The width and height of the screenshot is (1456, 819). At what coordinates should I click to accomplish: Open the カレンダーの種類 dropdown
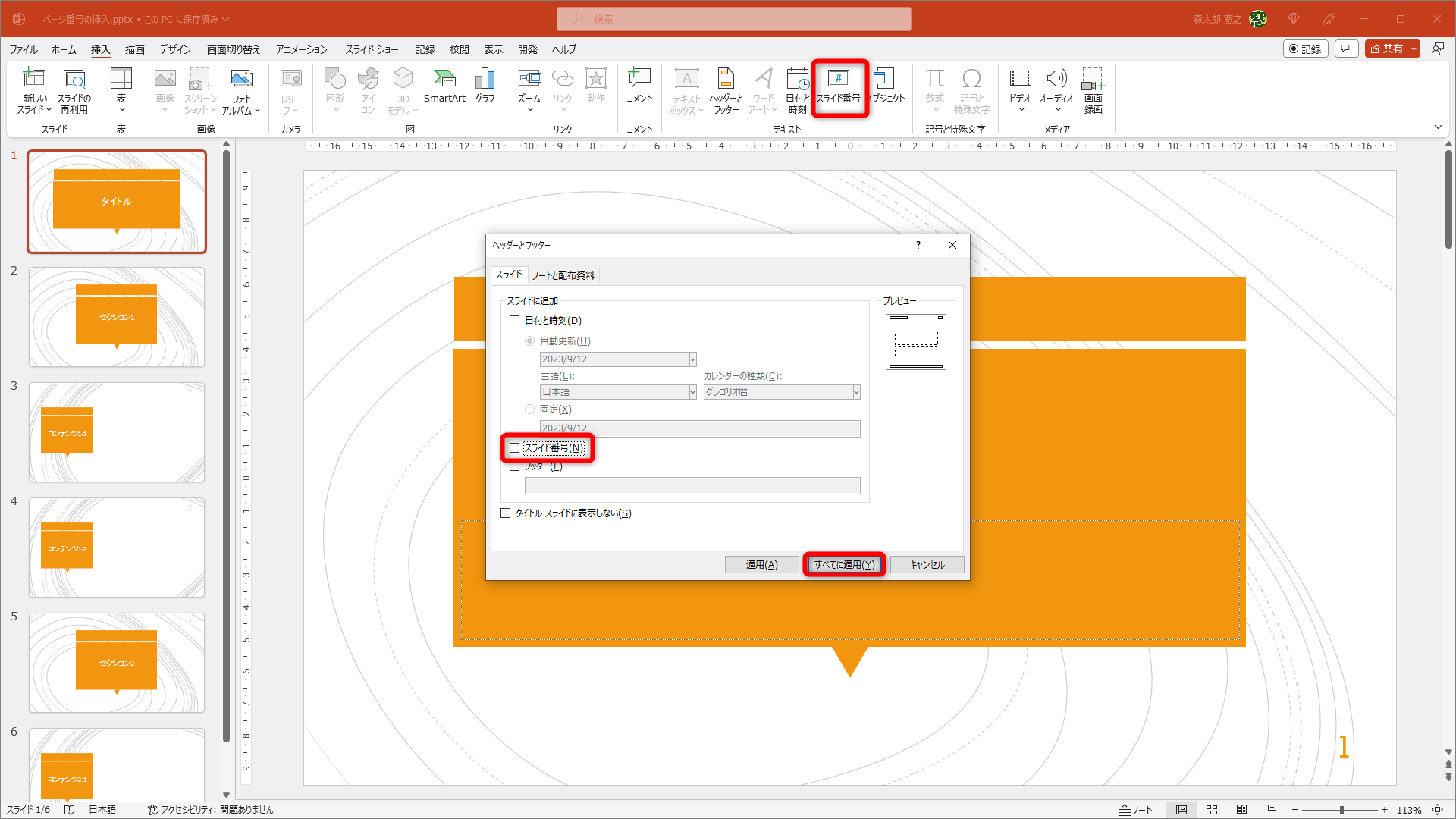click(x=855, y=392)
